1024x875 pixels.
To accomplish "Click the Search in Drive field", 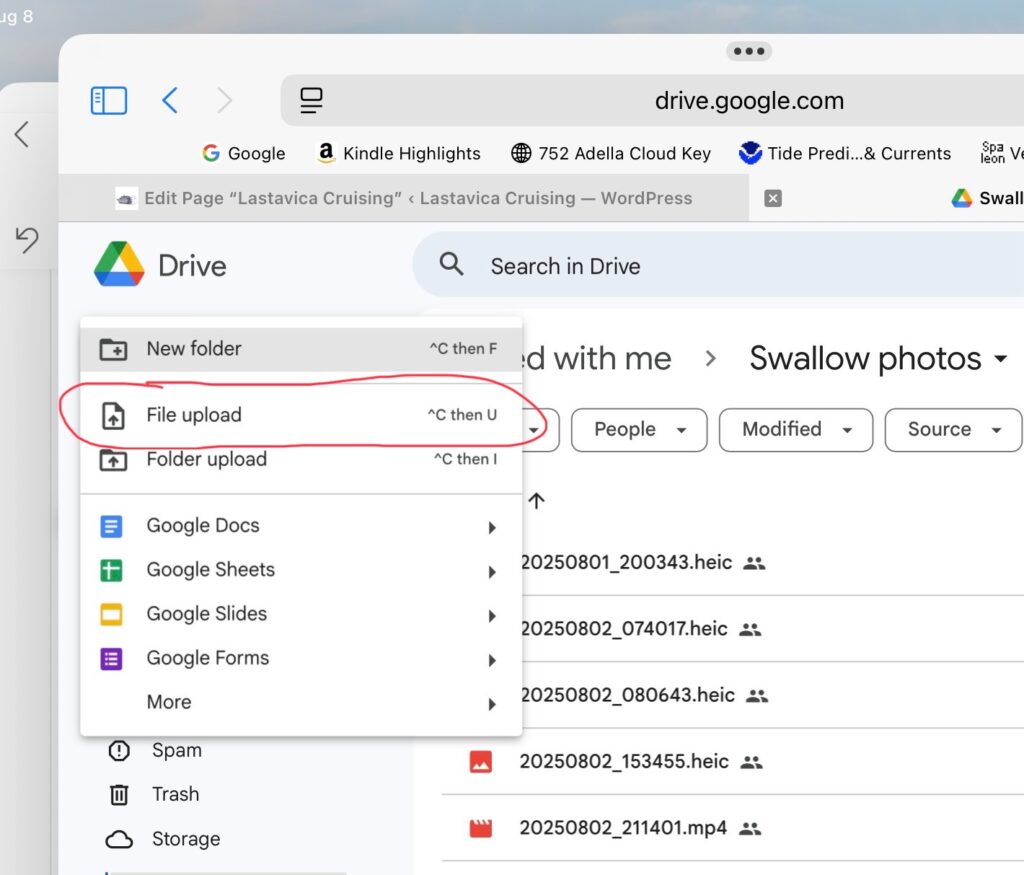I will tap(718, 266).
